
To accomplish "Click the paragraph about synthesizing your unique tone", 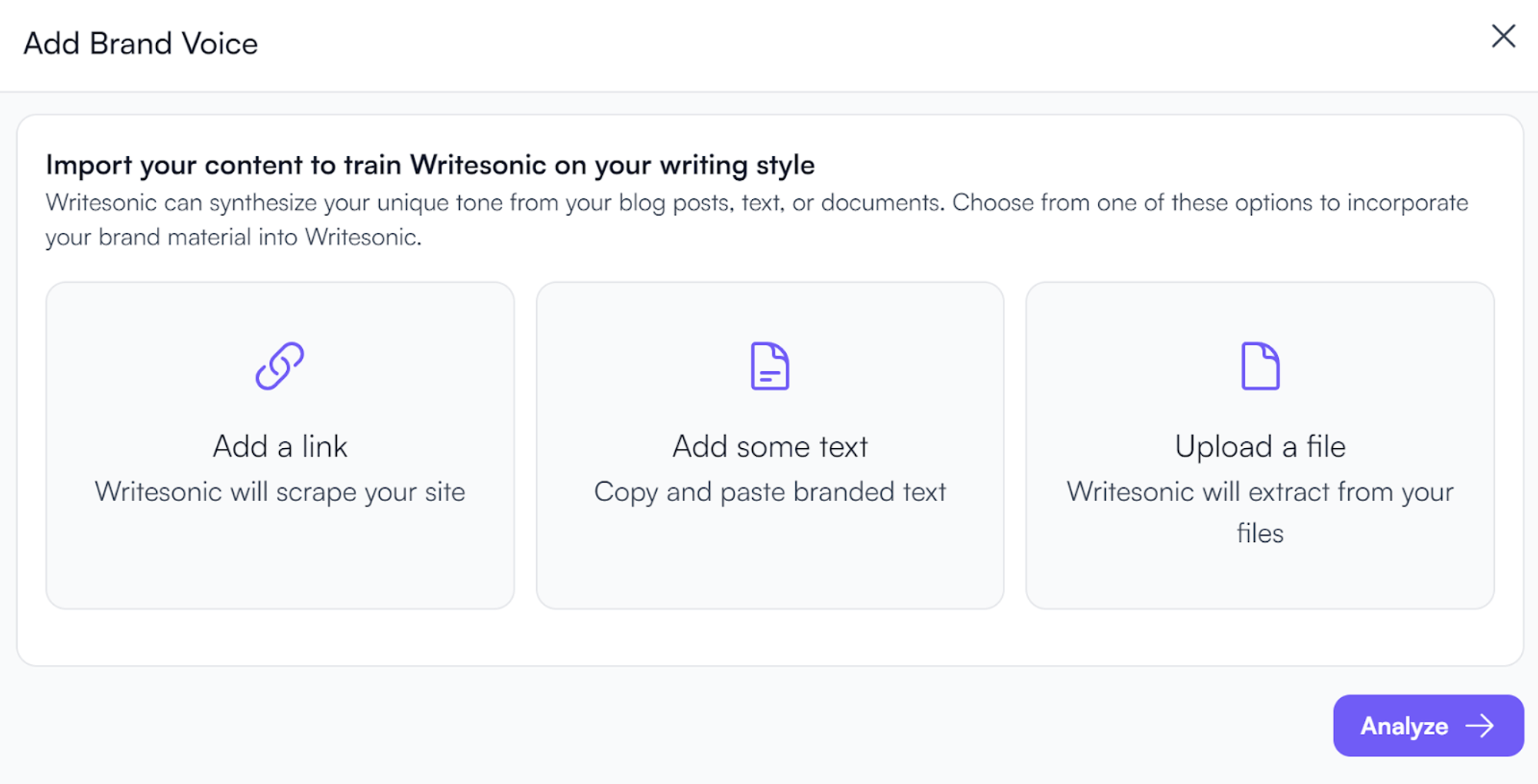I will [757, 220].
